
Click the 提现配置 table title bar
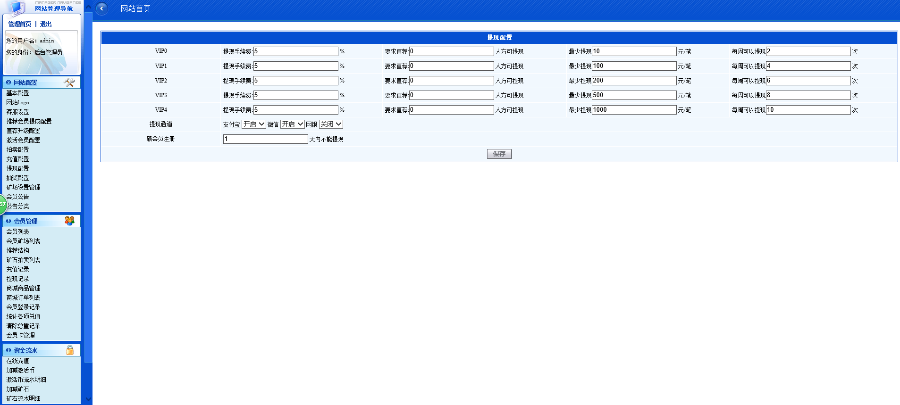pyautogui.click(x=499, y=37)
